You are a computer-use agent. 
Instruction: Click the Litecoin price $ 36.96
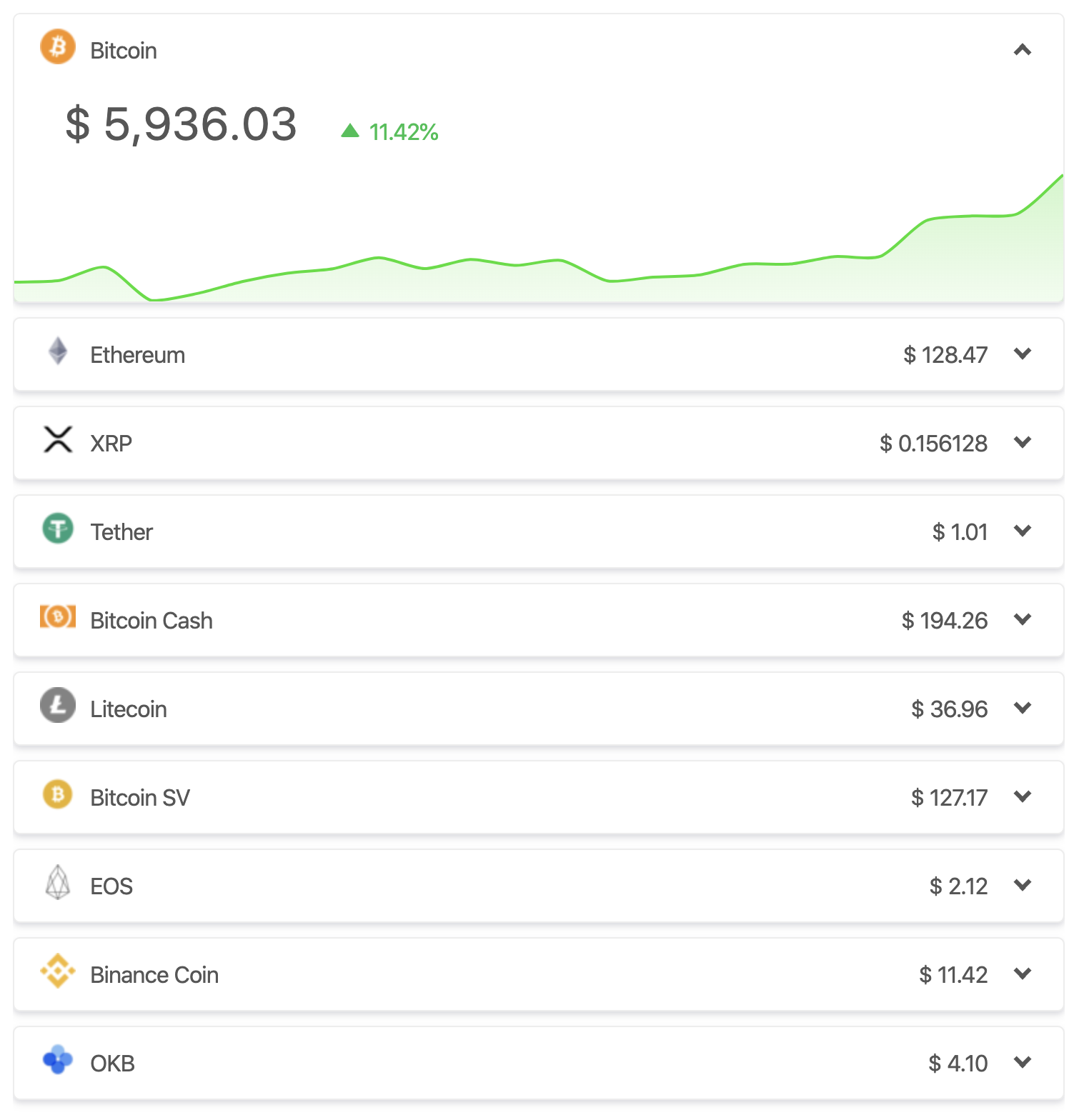(x=949, y=709)
